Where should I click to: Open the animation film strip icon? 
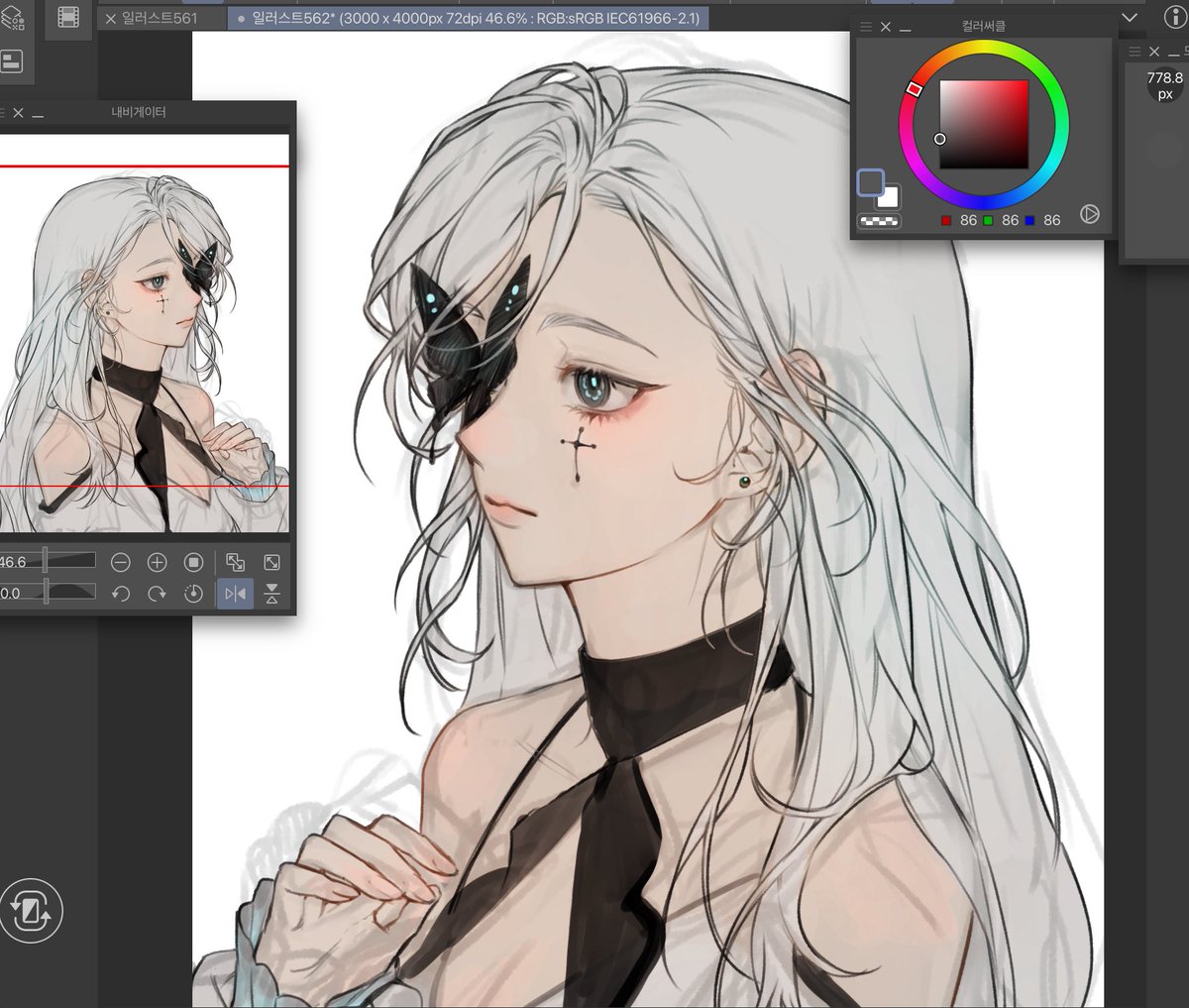tap(67, 16)
